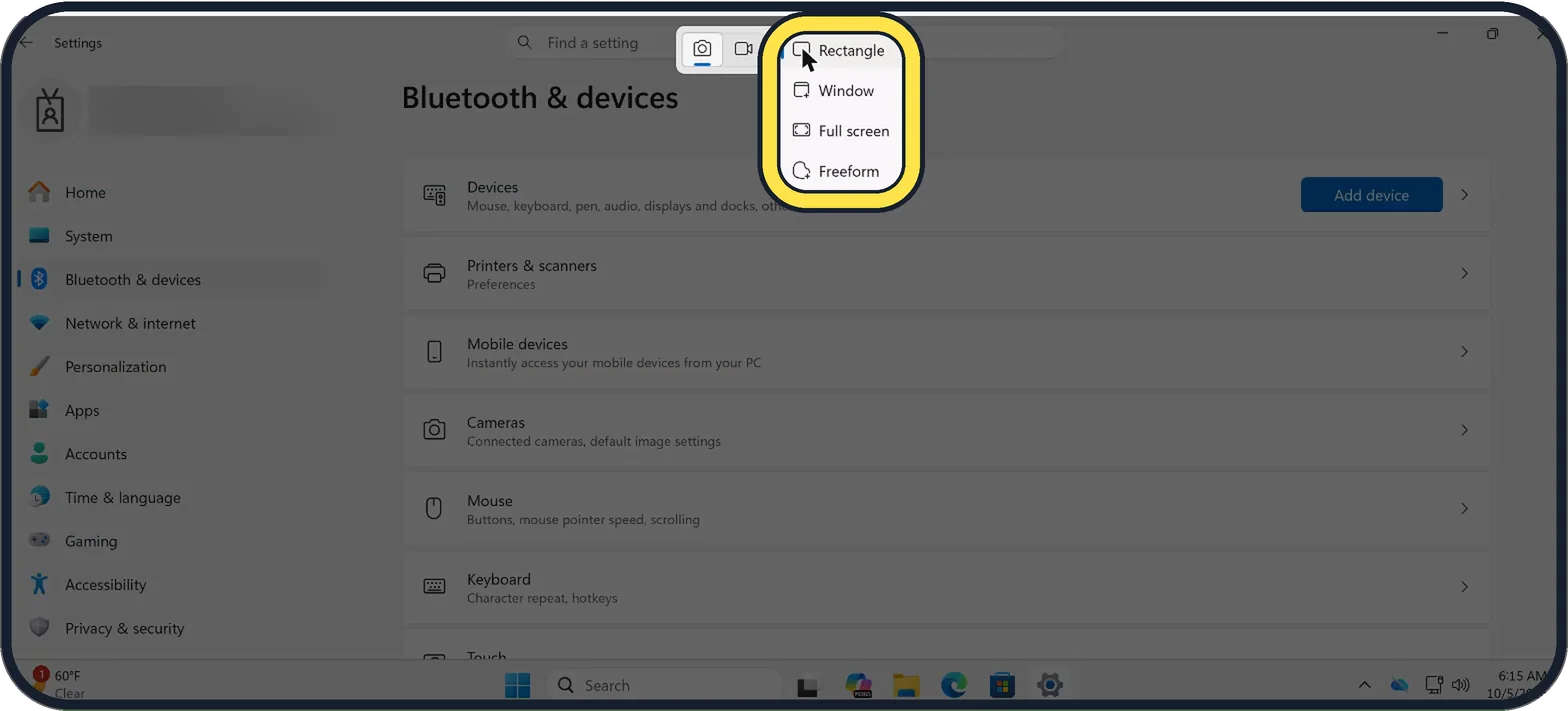Click the user account avatar icon
Viewport: 1568px width, 711px height.
point(49,111)
